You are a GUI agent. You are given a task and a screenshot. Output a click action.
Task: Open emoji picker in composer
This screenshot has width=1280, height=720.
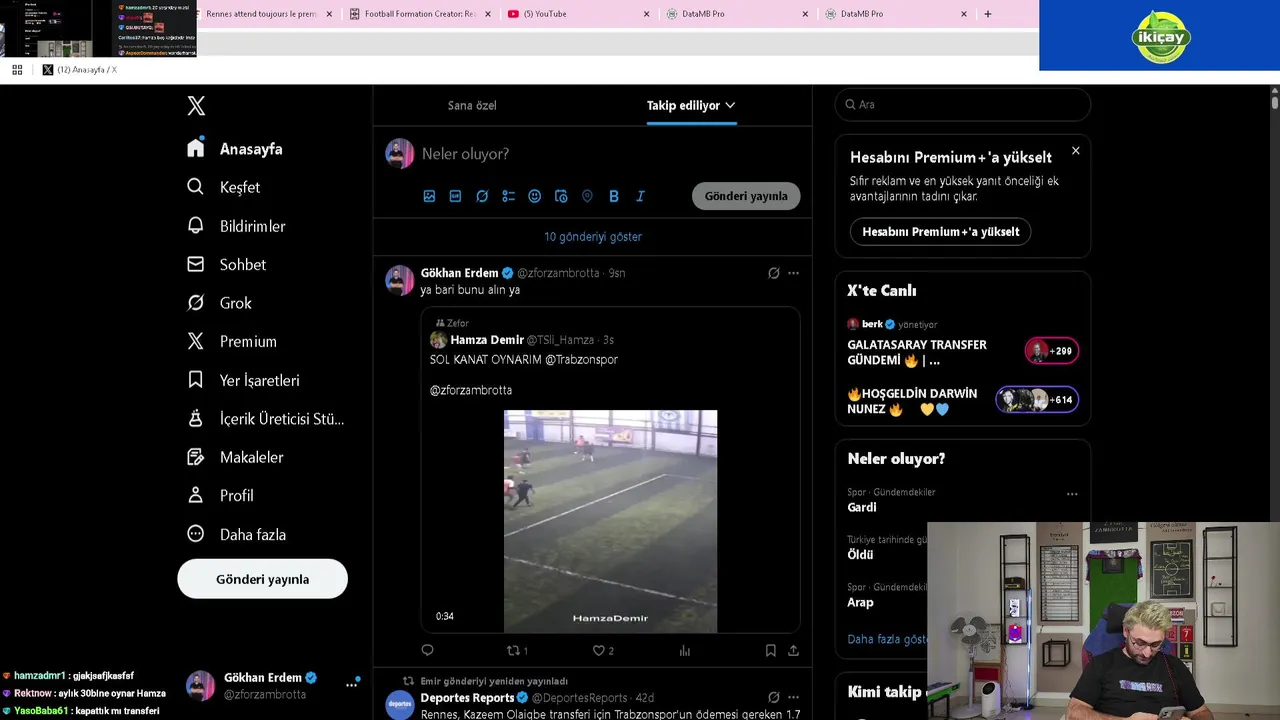535,196
